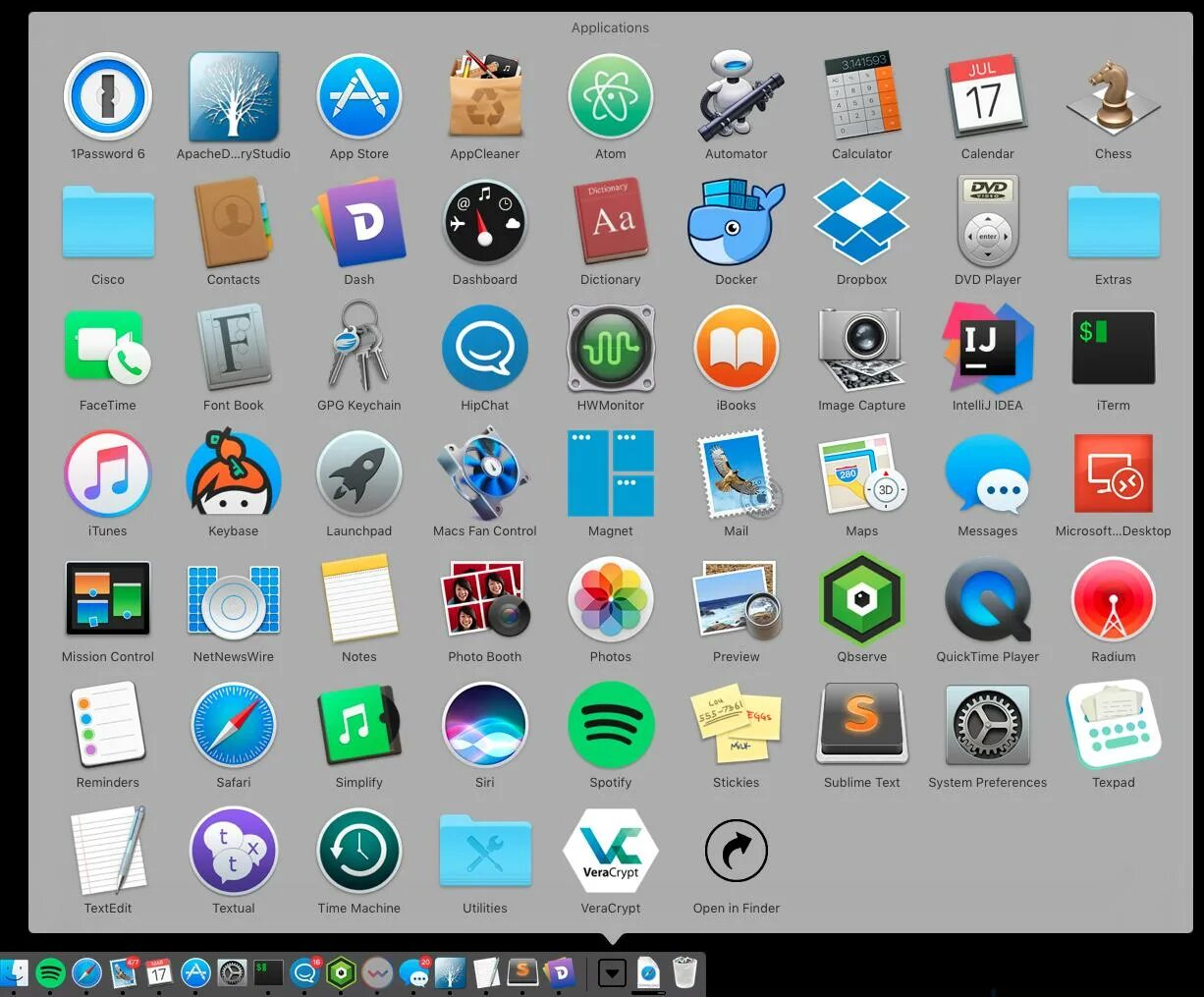
Task: Start FaceTime from the grid
Action: [108, 349]
